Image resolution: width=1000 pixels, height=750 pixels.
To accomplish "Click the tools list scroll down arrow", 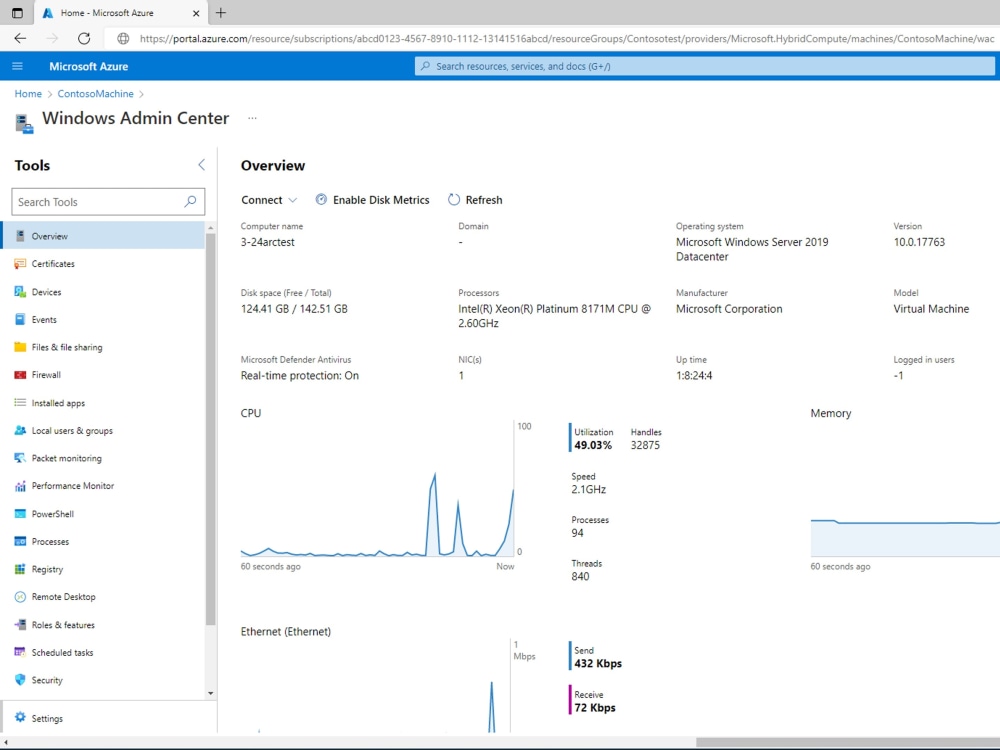I will click(210, 693).
